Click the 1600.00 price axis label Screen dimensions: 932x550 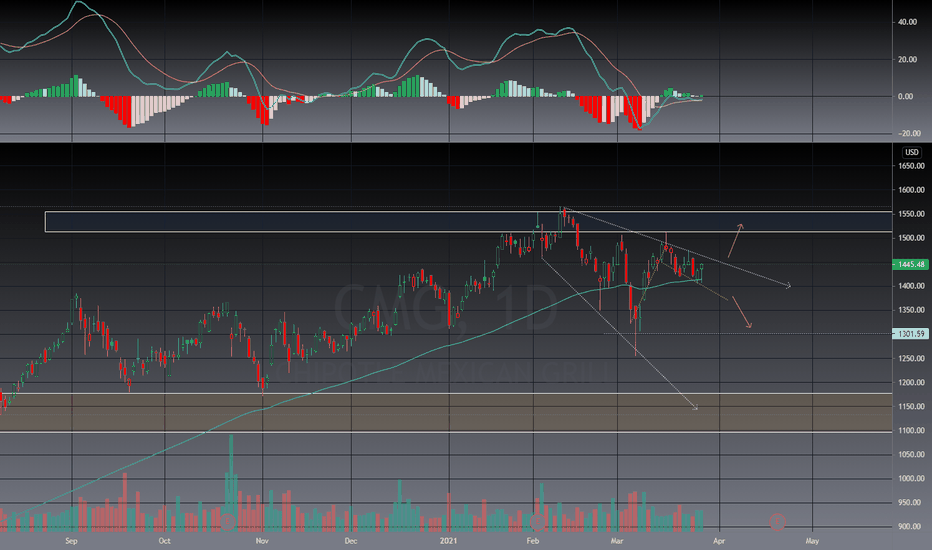(911, 190)
